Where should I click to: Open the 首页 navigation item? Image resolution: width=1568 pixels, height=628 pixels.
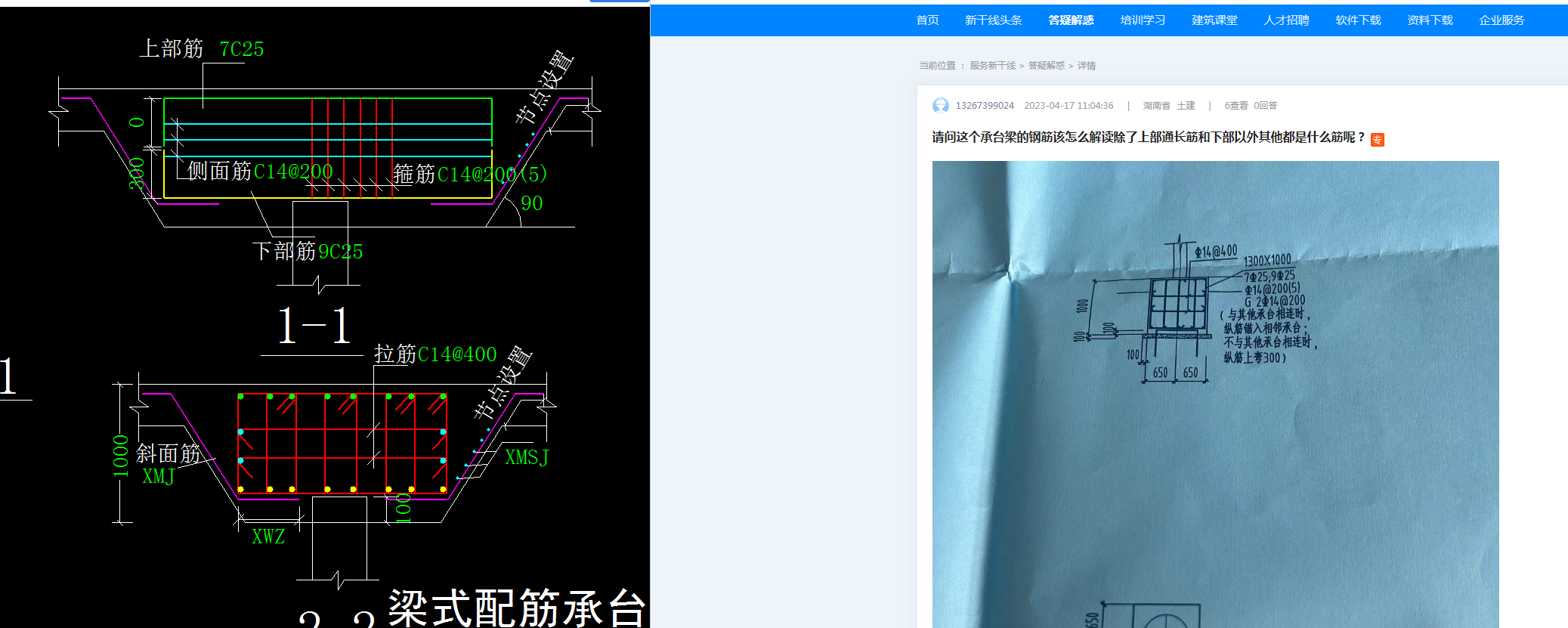(x=927, y=20)
